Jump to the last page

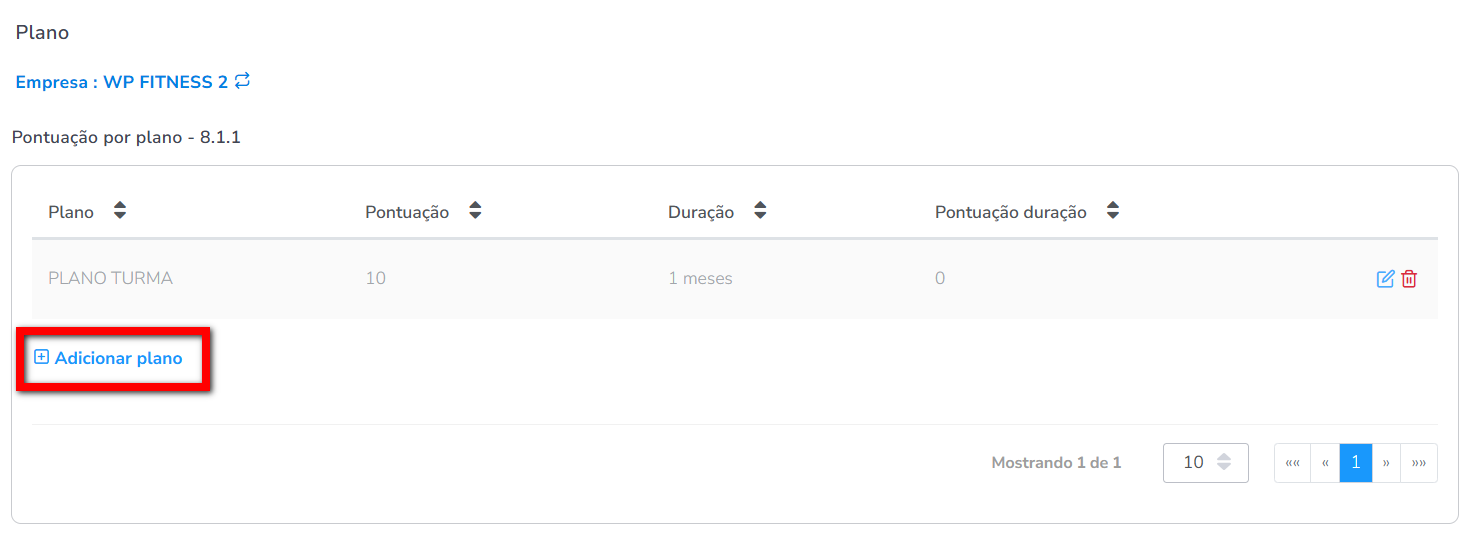coord(1419,463)
